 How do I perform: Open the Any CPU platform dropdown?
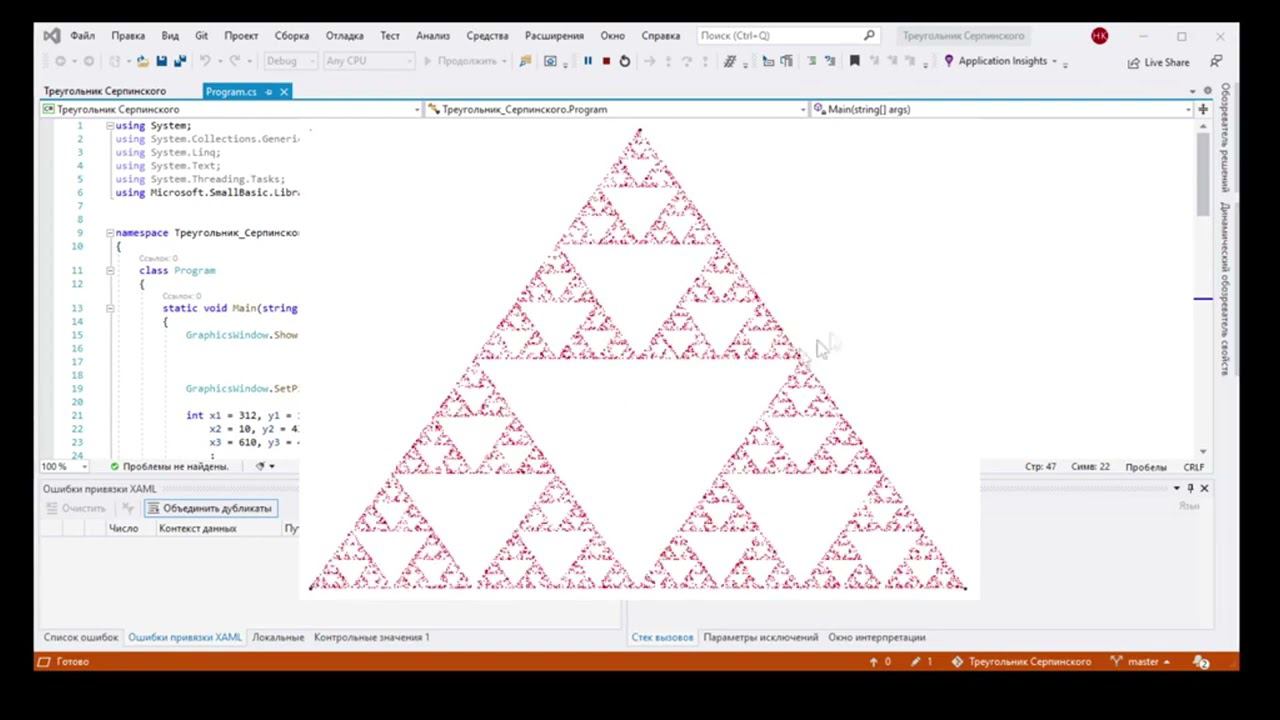[368, 61]
